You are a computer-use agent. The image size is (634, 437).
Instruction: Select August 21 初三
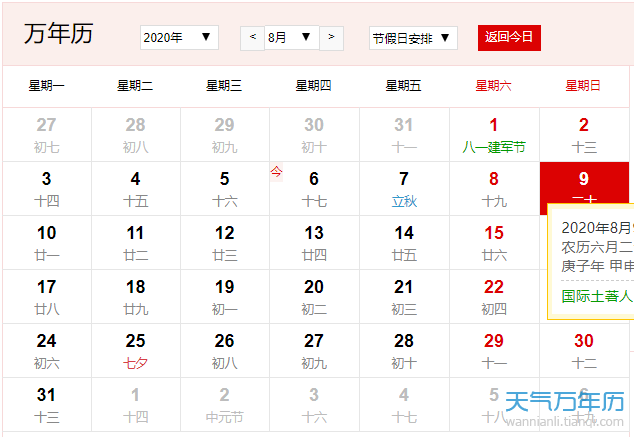pyautogui.click(x=404, y=297)
